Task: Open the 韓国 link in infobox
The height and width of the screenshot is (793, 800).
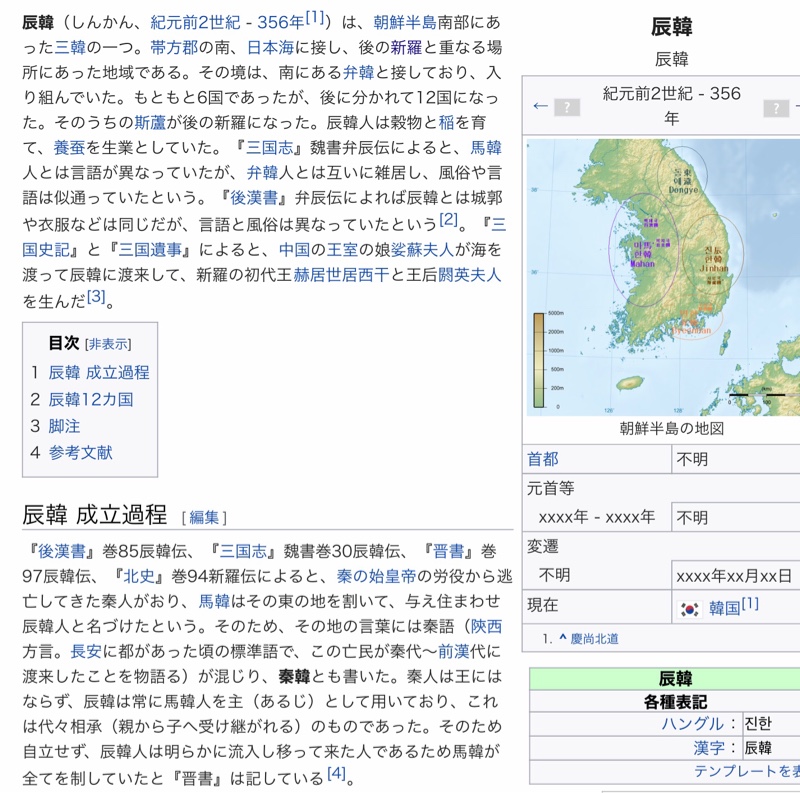Action: [x=724, y=608]
